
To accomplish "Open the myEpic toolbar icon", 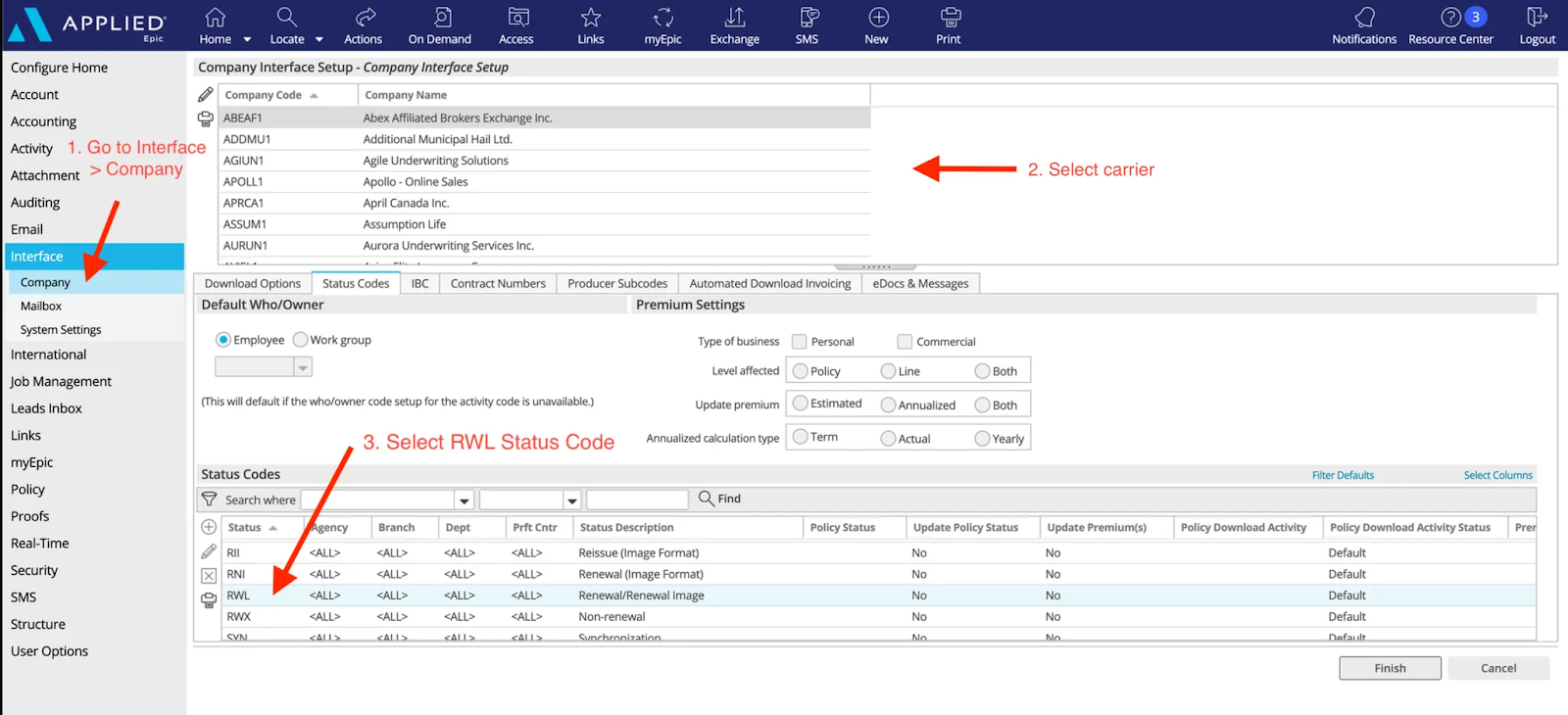I will click(x=663, y=18).
